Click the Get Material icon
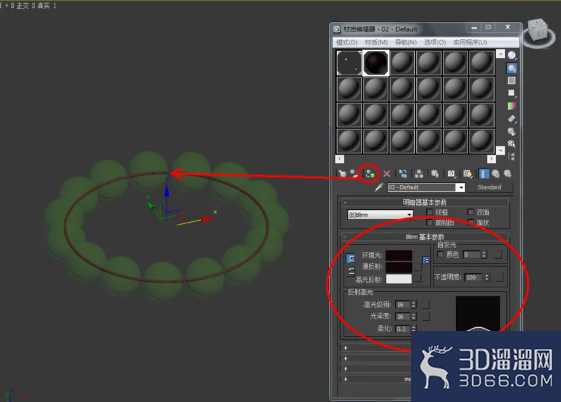The width and height of the screenshot is (561, 402). pos(342,174)
